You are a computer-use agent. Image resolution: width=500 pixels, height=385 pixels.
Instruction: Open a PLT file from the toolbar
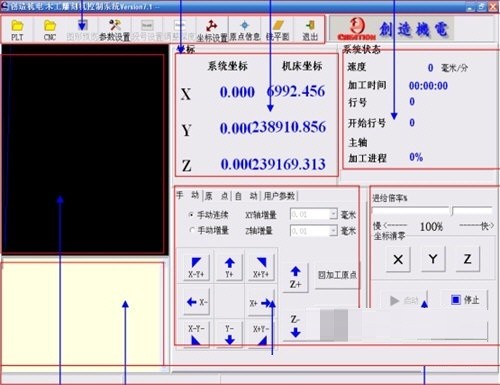[x=17, y=30]
